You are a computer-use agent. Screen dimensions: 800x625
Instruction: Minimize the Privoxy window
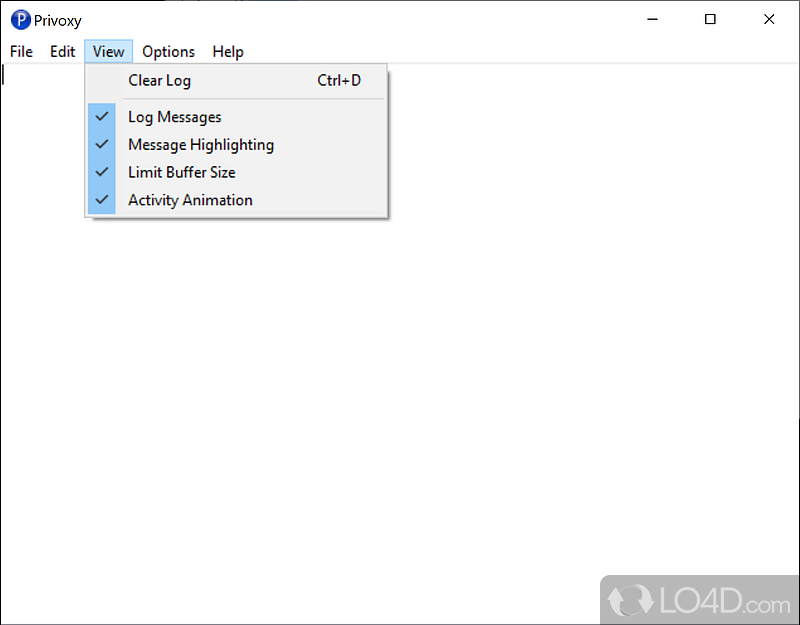click(x=652, y=20)
